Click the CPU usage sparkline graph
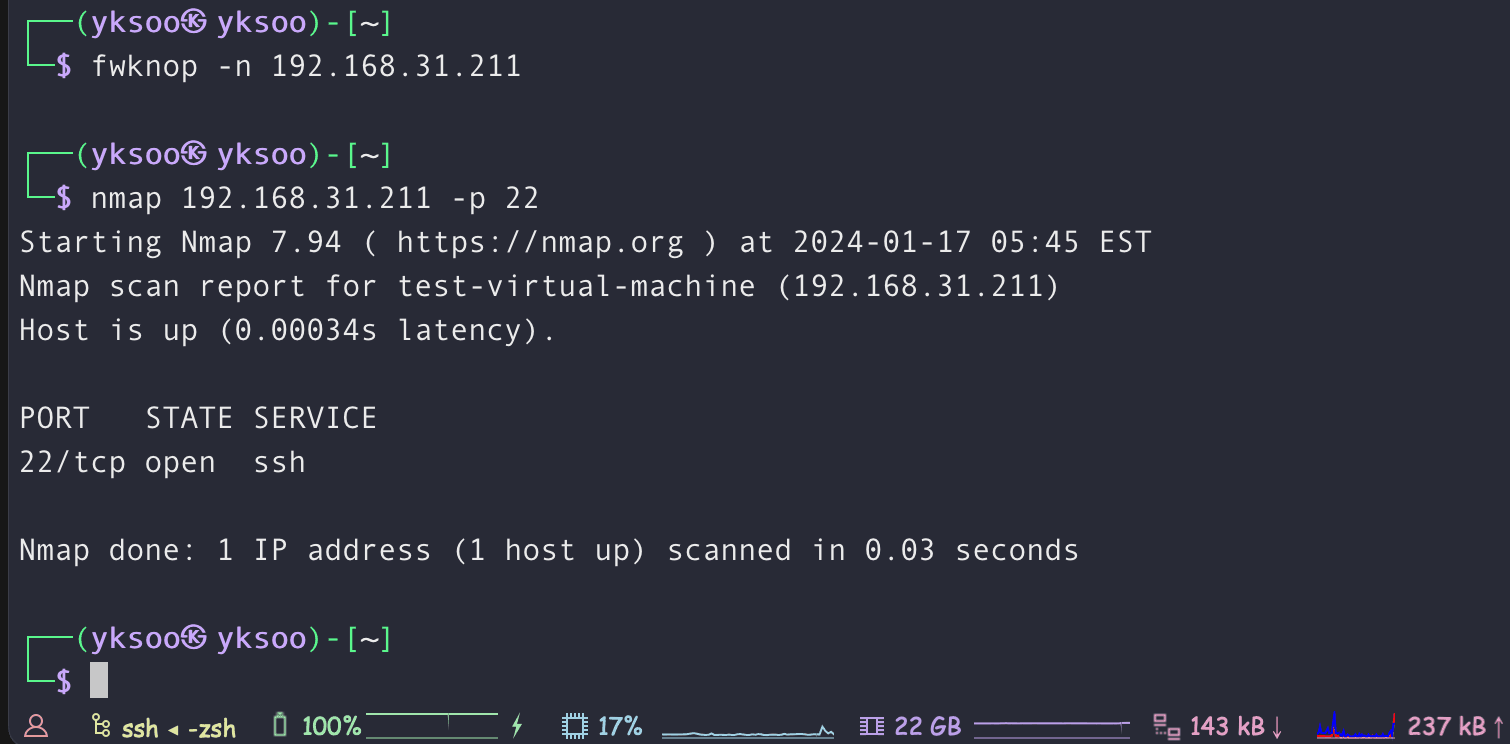The image size is (1510, 744). pos(748,730)
